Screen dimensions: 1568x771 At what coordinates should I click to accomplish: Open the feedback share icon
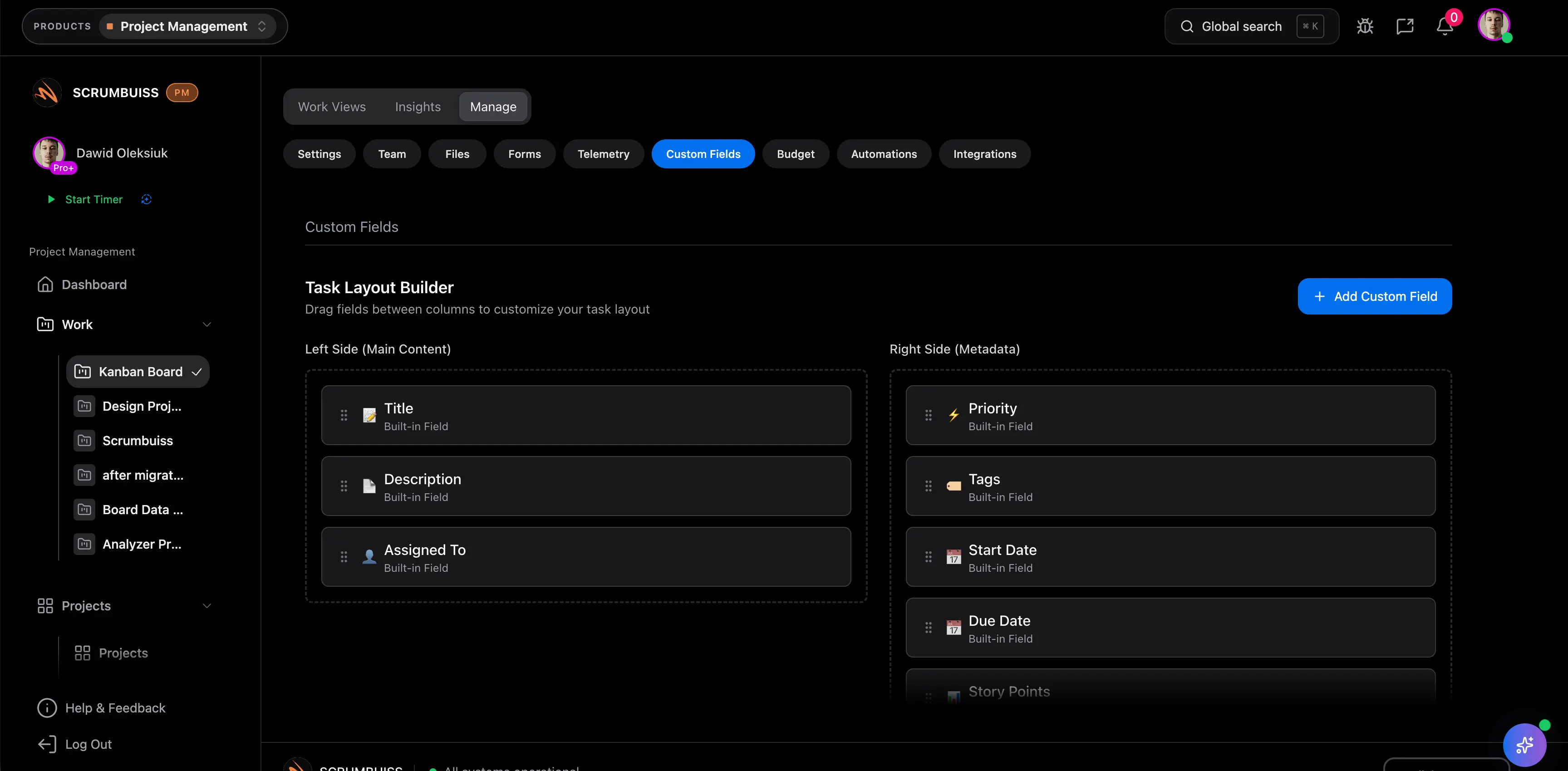coord(1404,26)
